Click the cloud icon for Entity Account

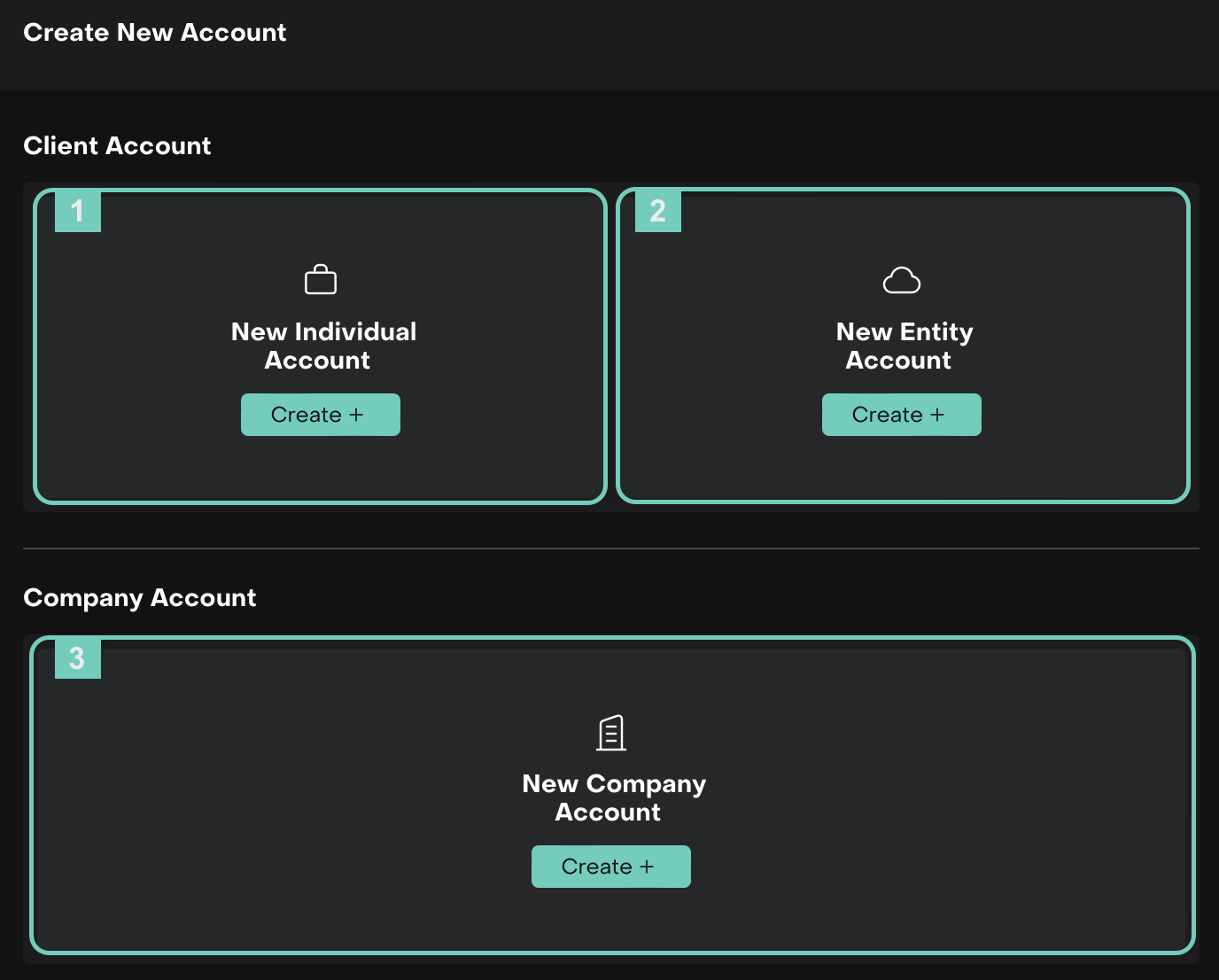coord(901,280)
